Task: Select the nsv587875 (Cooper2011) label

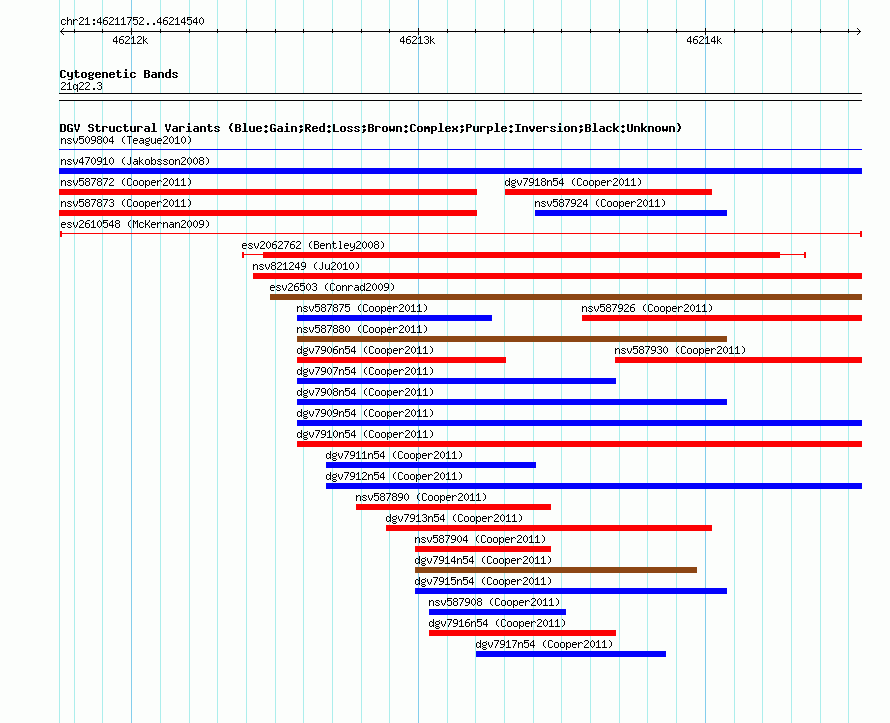Action: [362, 308]
